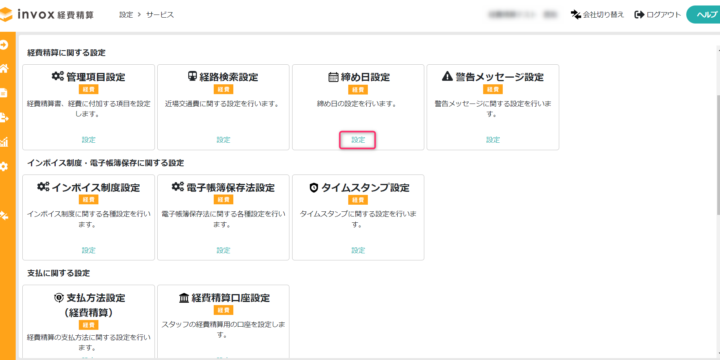Click the gears icon on インボイス制度設定 card
The image size is (720, 360).
[44, 187]
